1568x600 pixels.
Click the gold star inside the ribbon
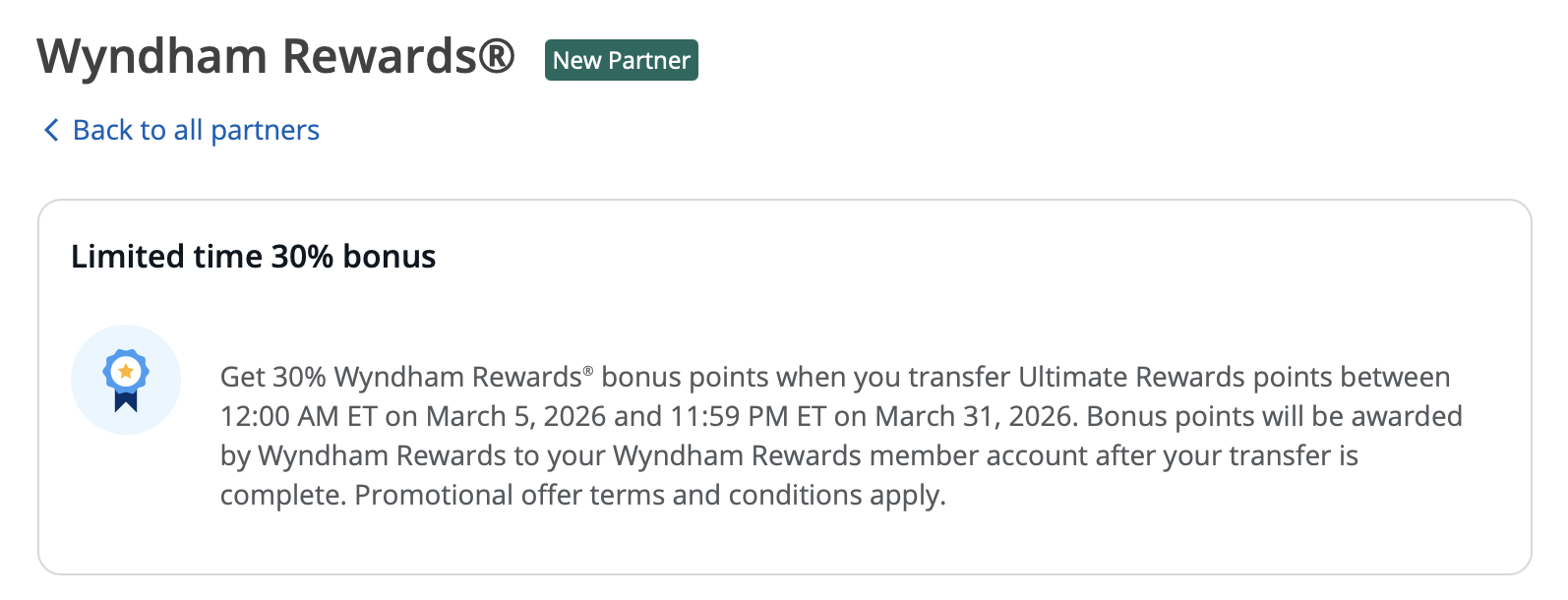coord(126,372)
